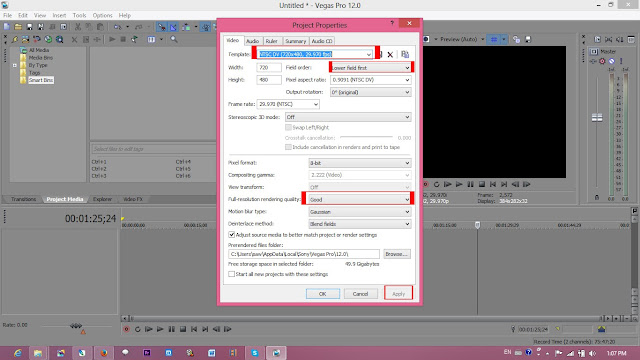Click Browse for prerendered files folder
Image resolution: width=640 pixels, height=360 pixels.
tap(397, 254)
